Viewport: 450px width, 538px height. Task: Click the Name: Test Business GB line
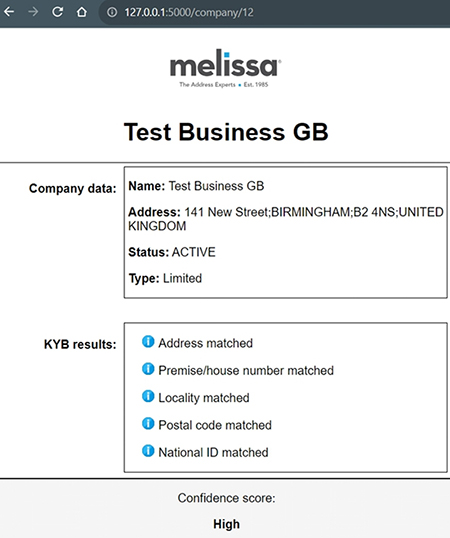[x=196, y=186]
